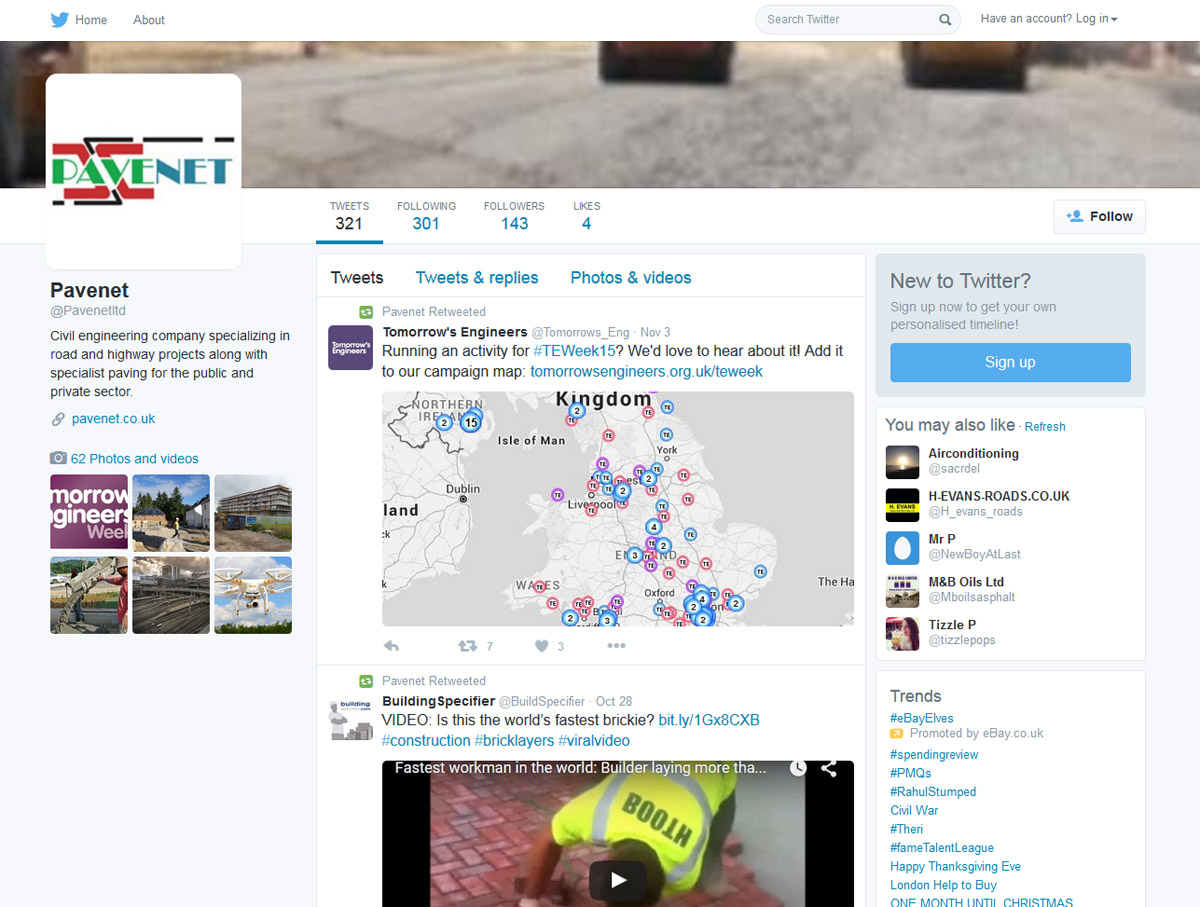Click the Sign up button
Viewport: 1200px width, 907px height.
click(x=1010, y=362)
